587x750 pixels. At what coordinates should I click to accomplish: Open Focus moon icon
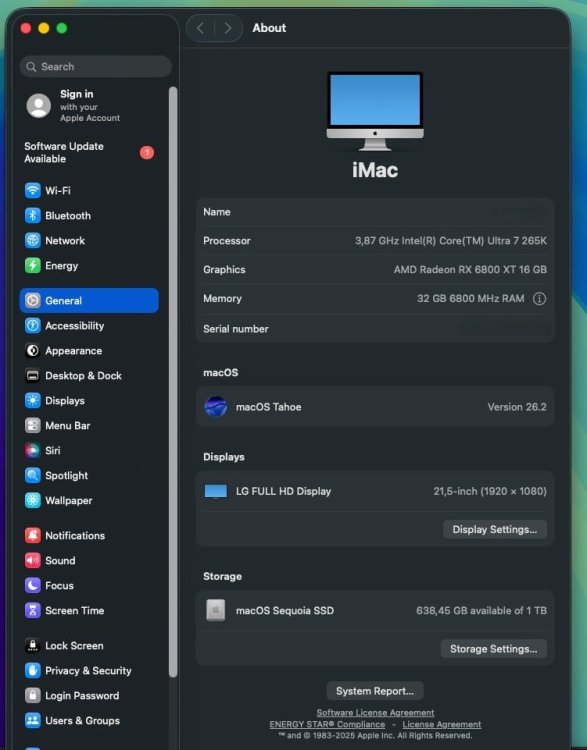coord(33,585)
